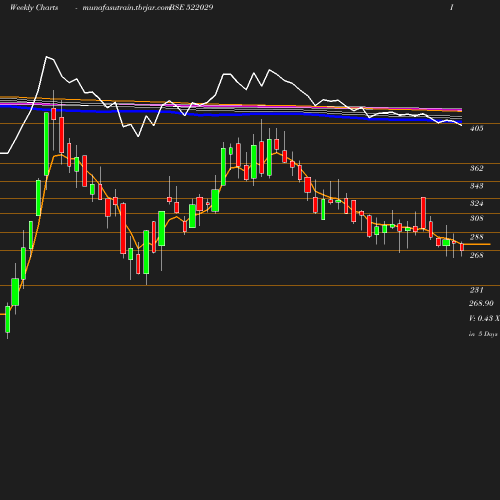Click the last red candle at right end
The width and height of the screenshot is (500, 500).
pyautogui.click(x=462, y=247)
